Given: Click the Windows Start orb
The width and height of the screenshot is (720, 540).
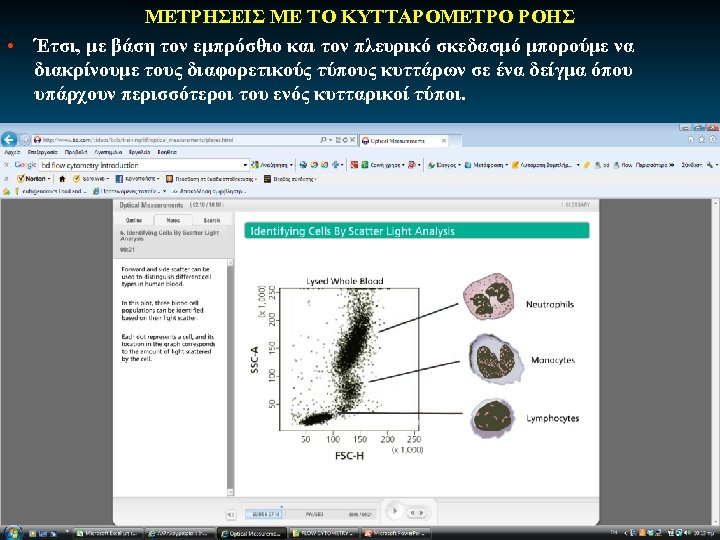Looking at the screenshot, I should 12,533.
